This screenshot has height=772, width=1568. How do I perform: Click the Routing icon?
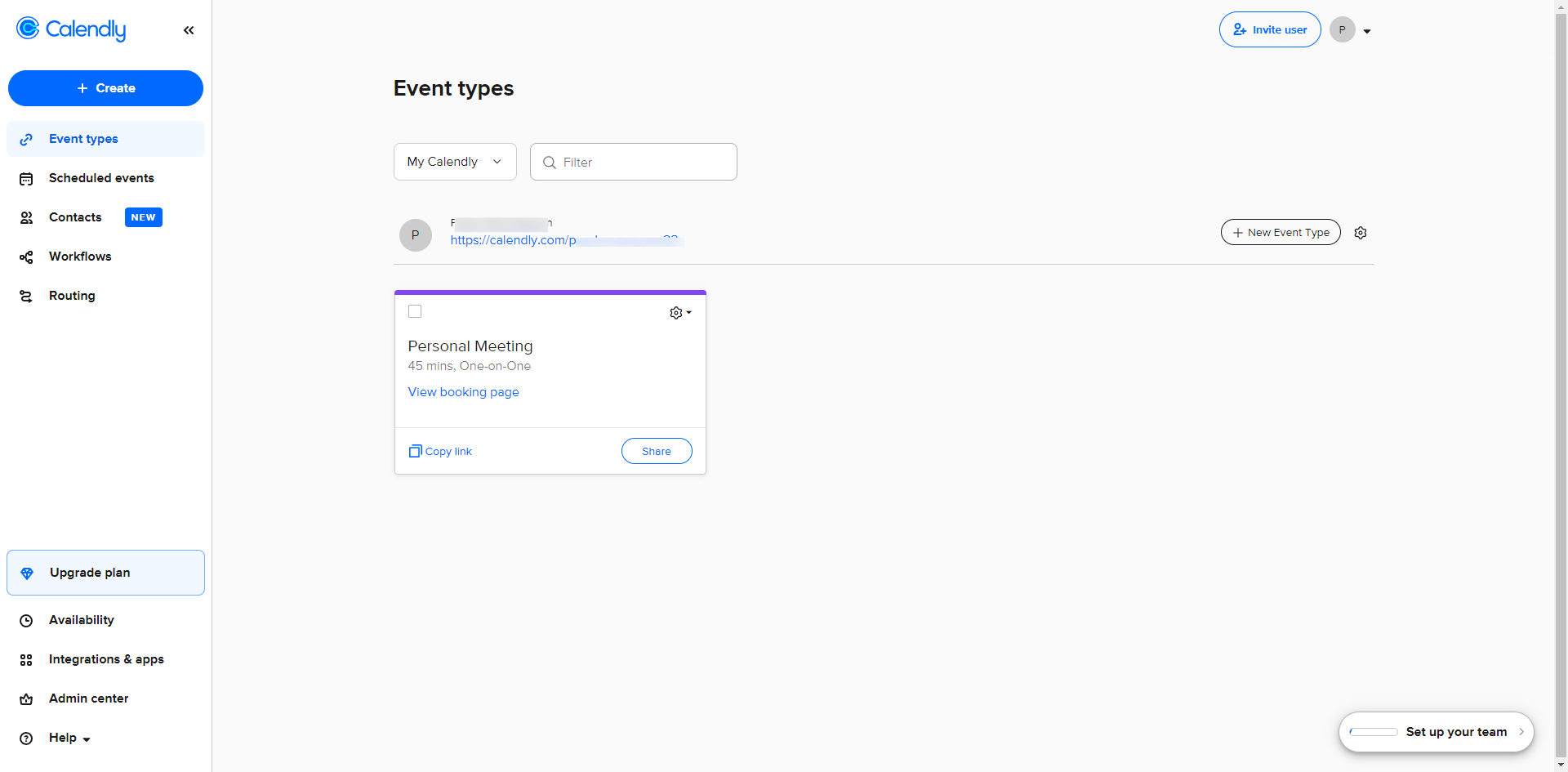pos(26,297)
